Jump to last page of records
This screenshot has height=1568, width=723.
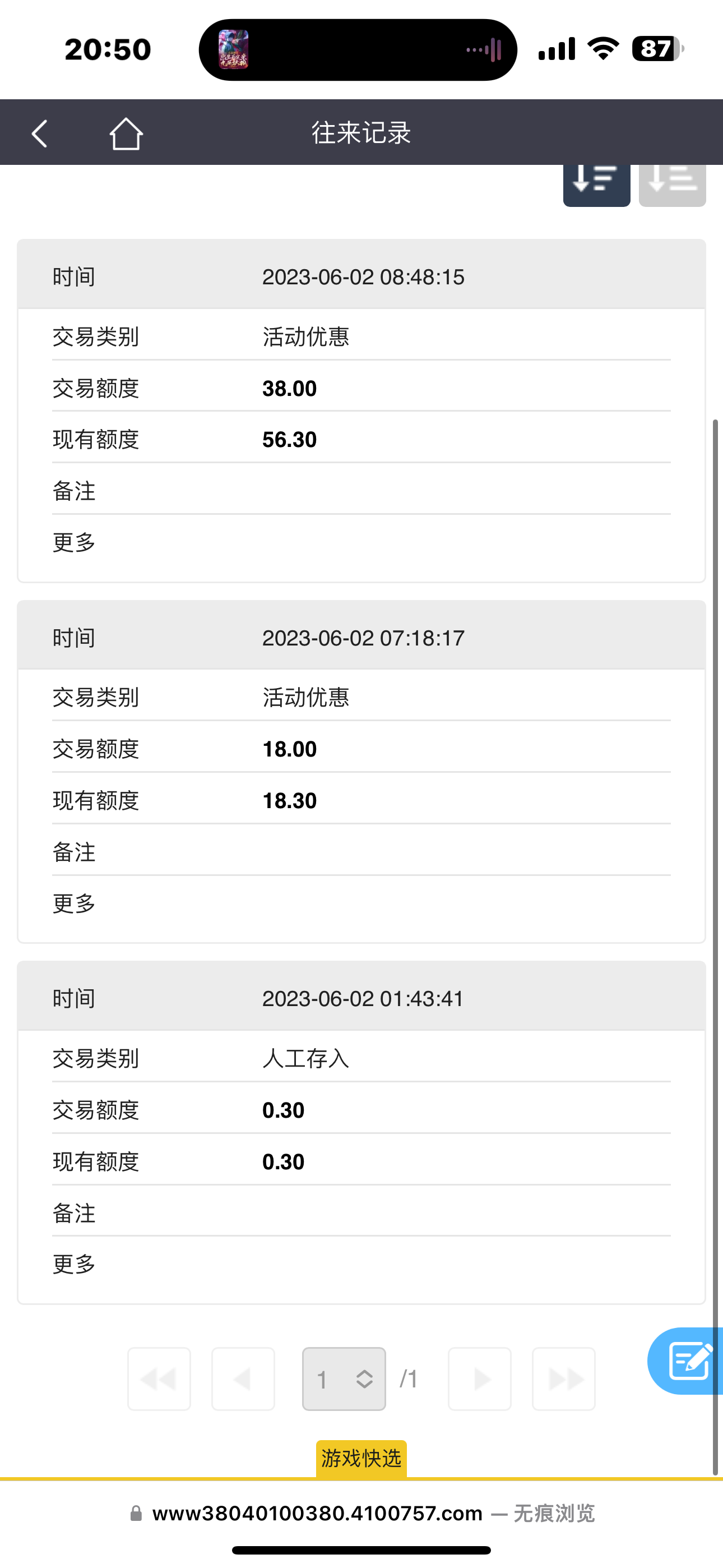(x=564, y=1378)
